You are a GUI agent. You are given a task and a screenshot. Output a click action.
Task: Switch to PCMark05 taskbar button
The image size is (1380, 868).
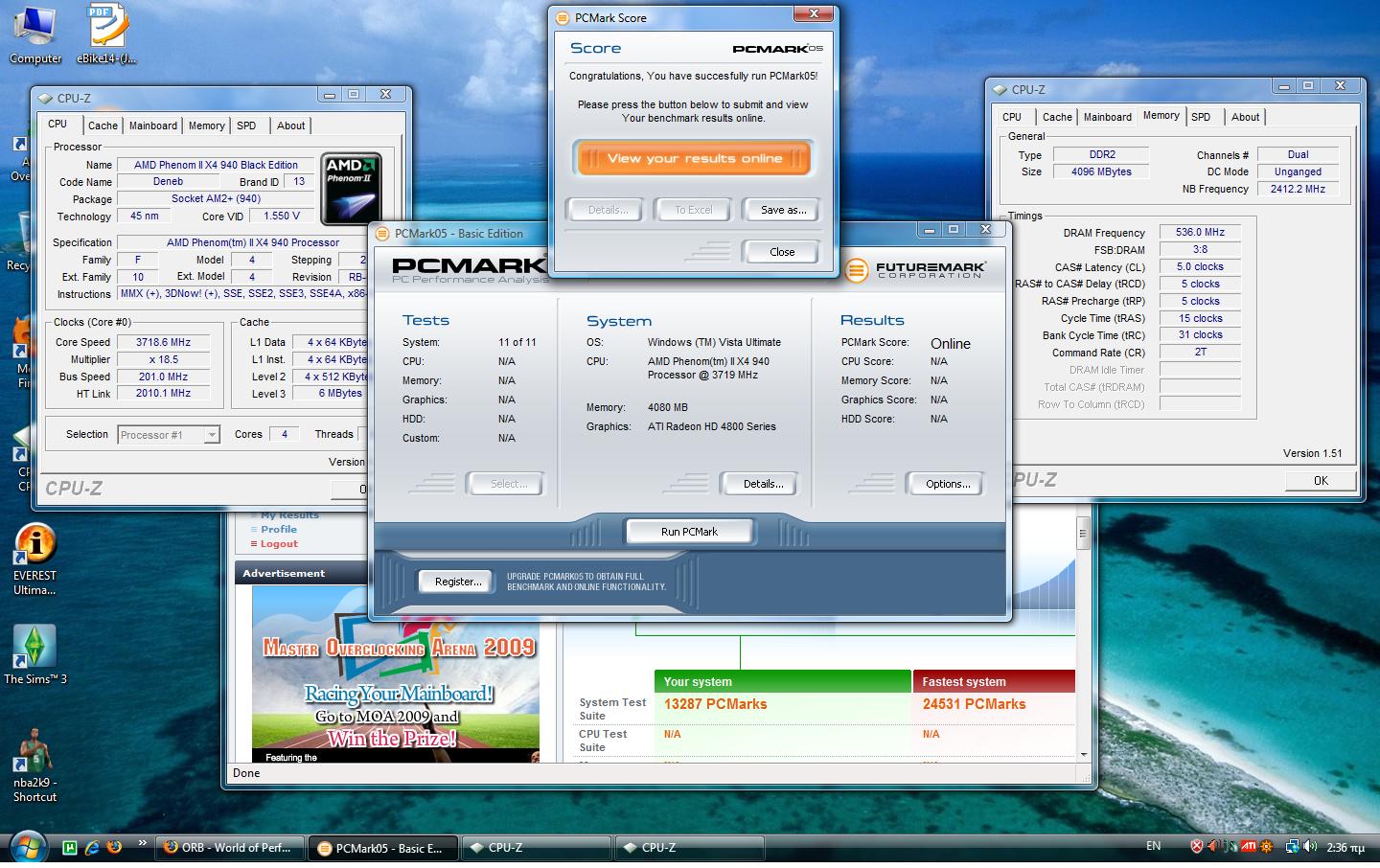(x=383, y=848)
